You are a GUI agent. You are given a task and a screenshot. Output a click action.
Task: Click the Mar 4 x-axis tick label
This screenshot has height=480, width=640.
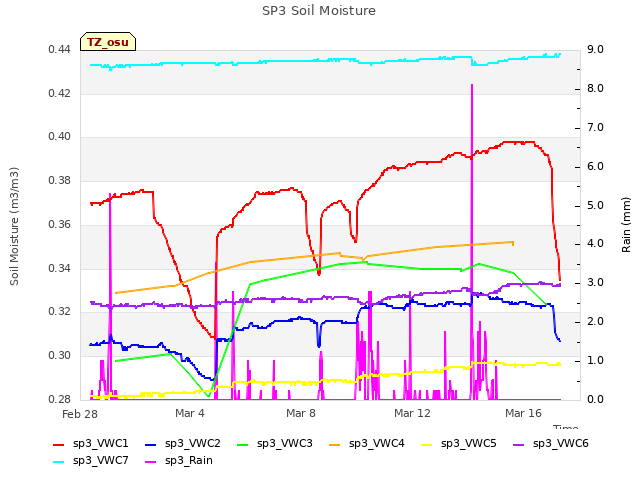[x=190, y=413]
